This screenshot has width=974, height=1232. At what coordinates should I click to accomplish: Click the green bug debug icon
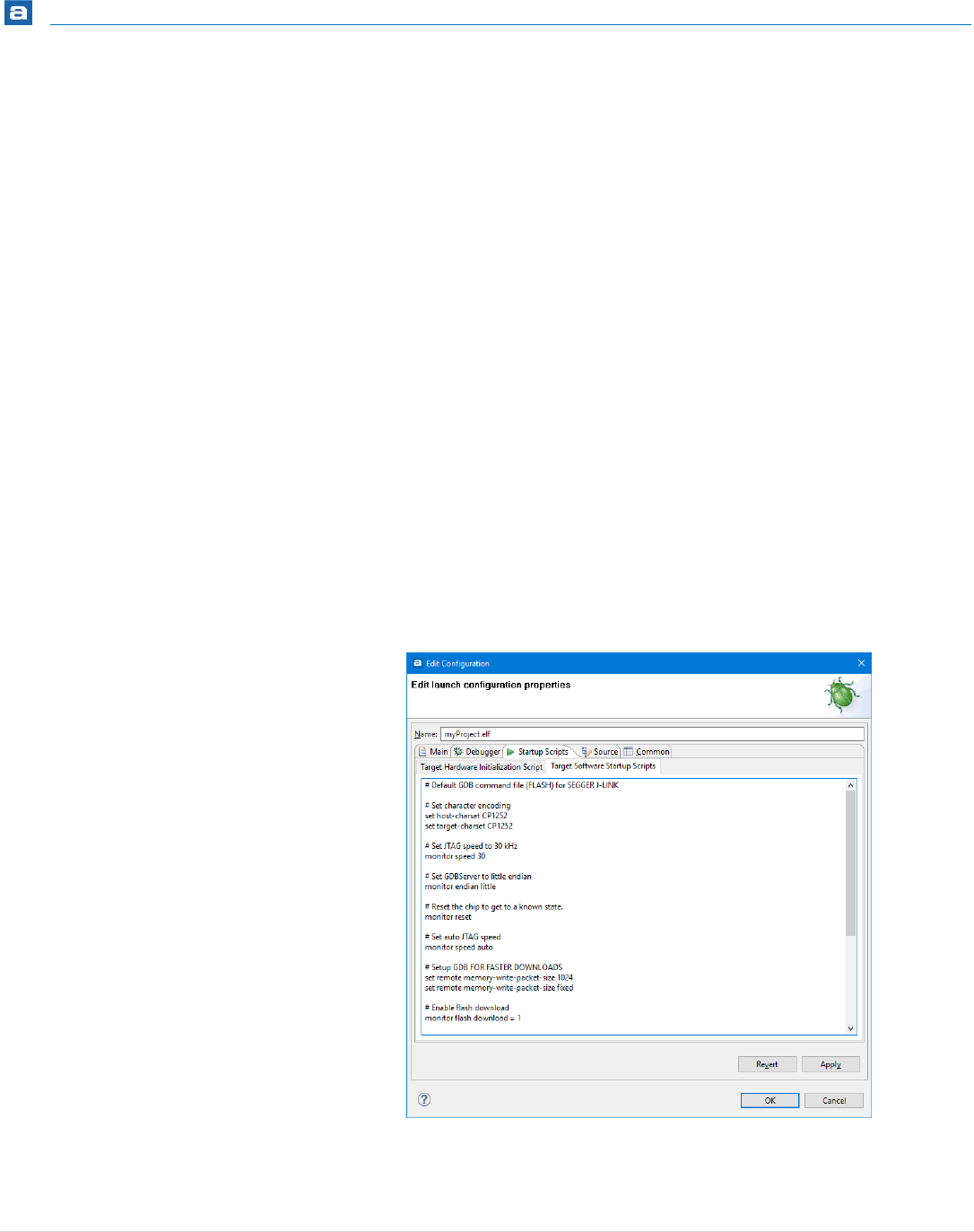[842, 695]
